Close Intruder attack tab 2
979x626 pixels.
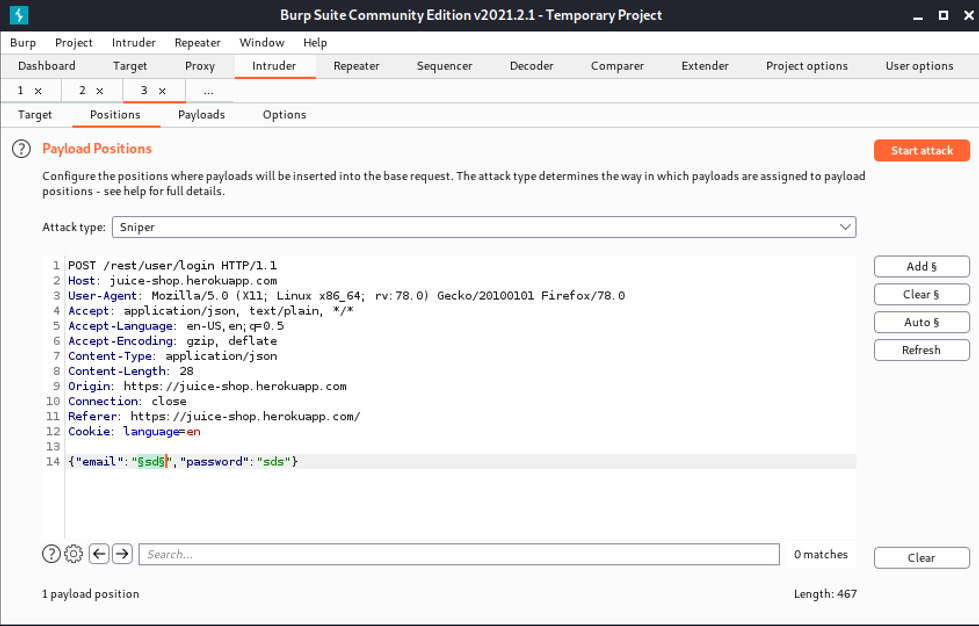[x=100, y=91]
